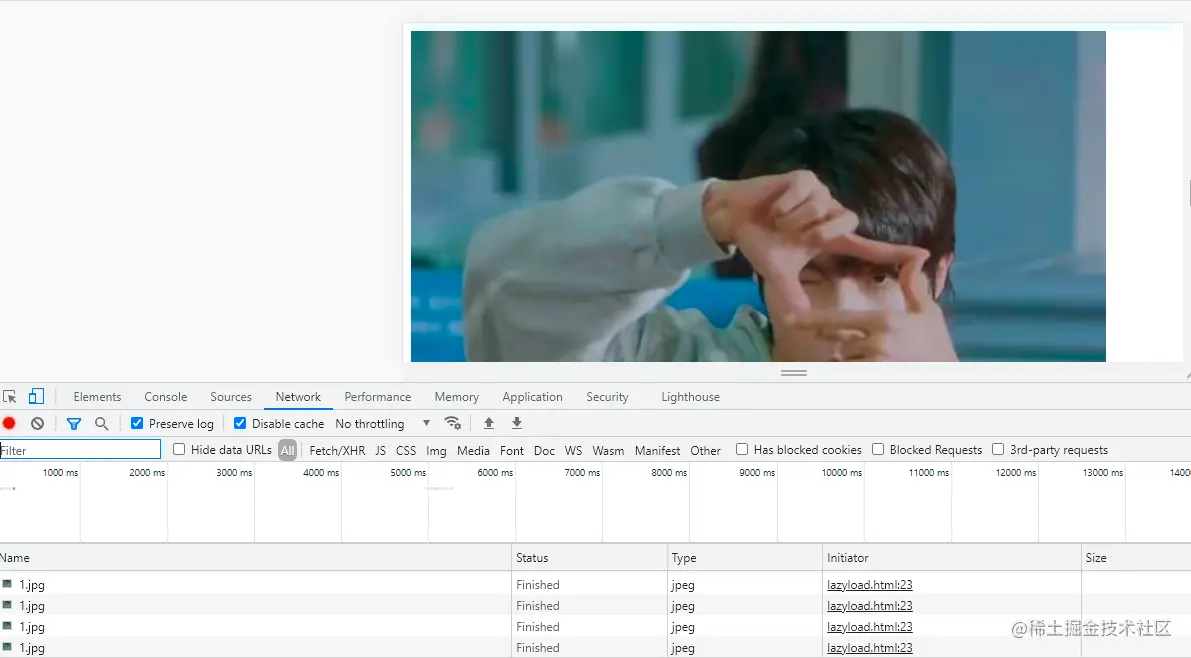Filter requests by Fetch/XHR
Screen dimensions: 1191x658
click(x=337, y=451)
